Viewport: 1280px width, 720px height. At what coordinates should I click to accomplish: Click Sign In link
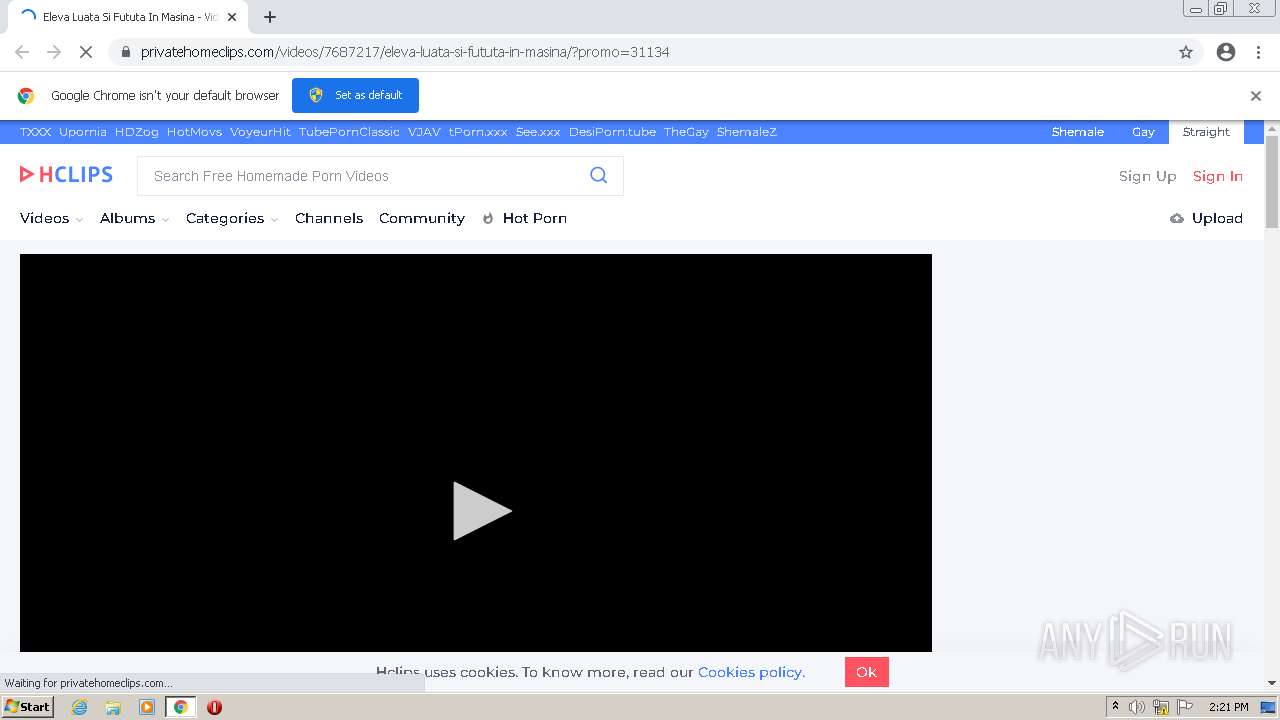pyautogui.click(x=1217, y=176)
